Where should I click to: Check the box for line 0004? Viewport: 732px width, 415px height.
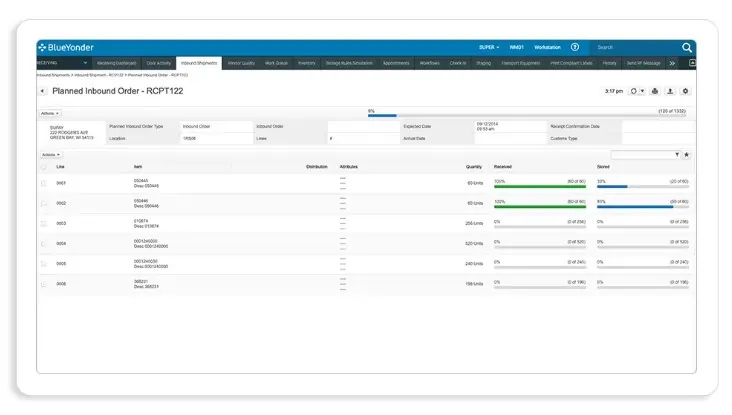coord(43,244)
